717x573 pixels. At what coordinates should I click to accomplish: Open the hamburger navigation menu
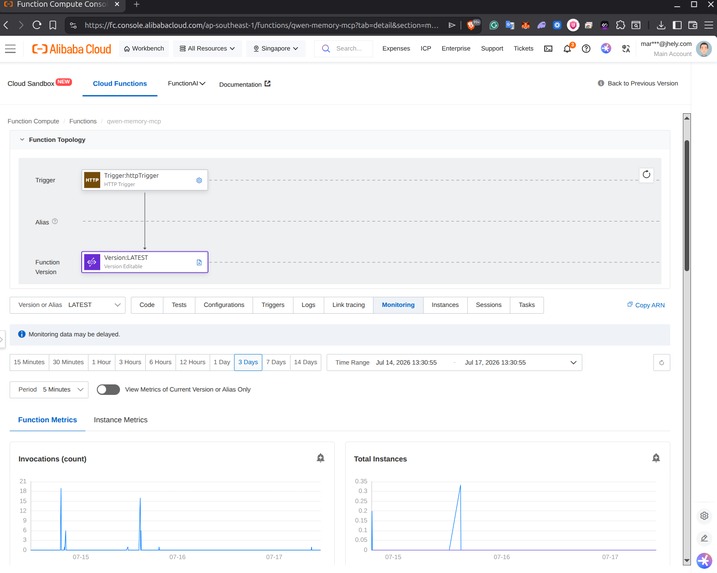point(10,48)
